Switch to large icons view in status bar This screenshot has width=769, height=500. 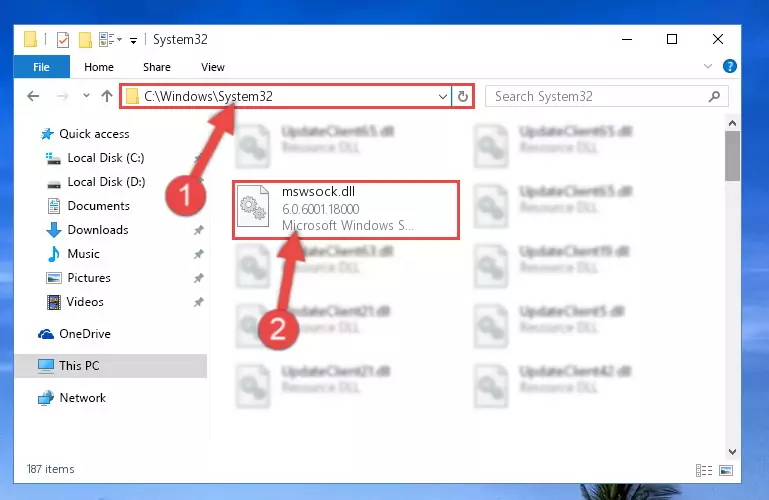[726, 471]
